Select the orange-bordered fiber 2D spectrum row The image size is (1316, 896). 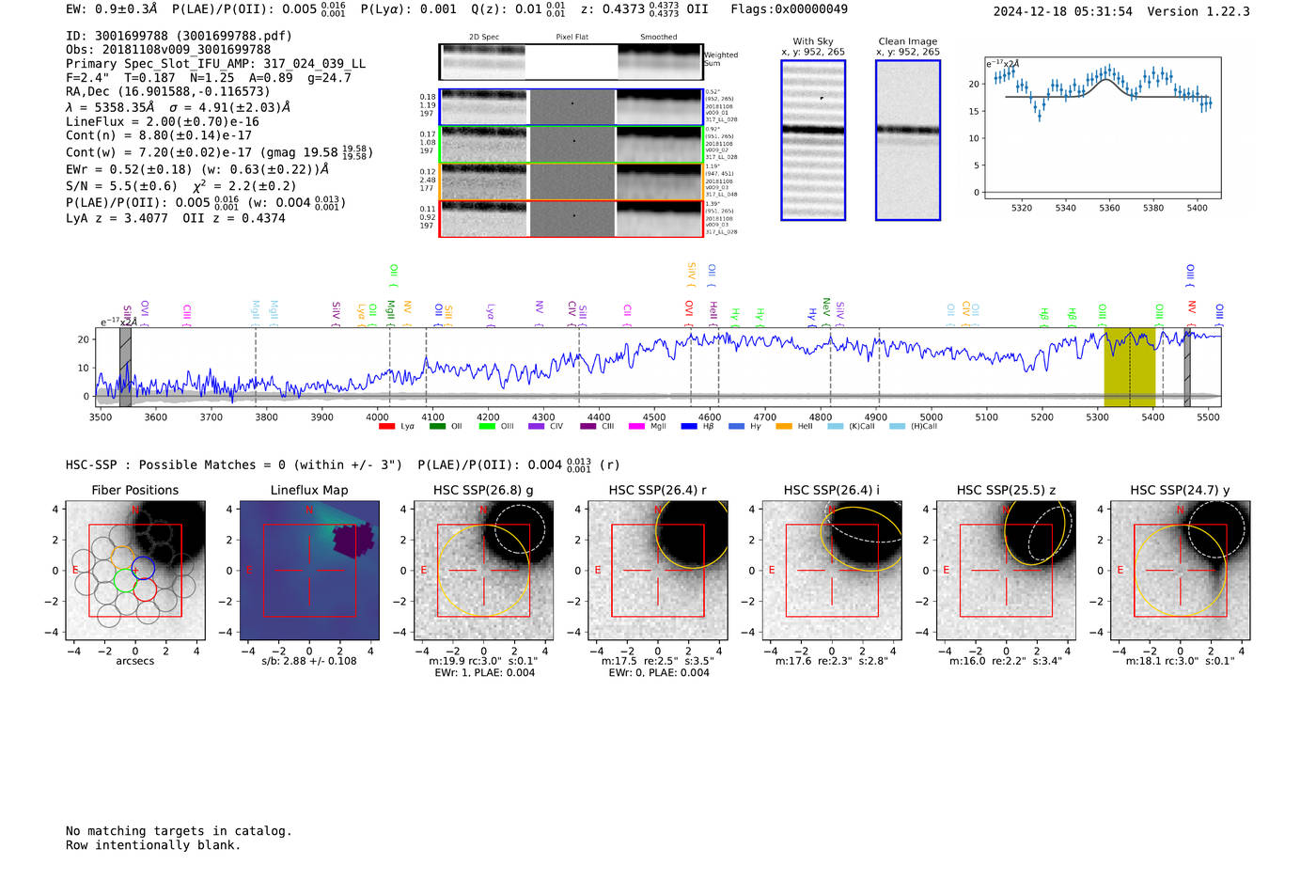click(x=571, y=181)
